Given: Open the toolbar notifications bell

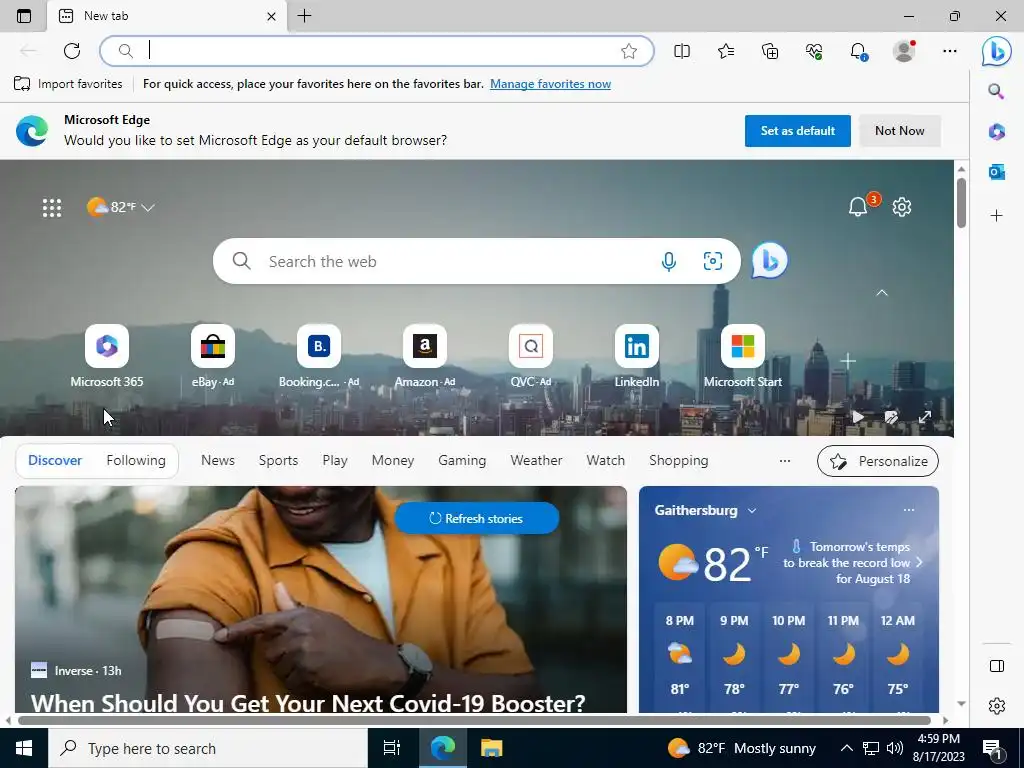Looking at the screenshot, I should click(858, 51).
